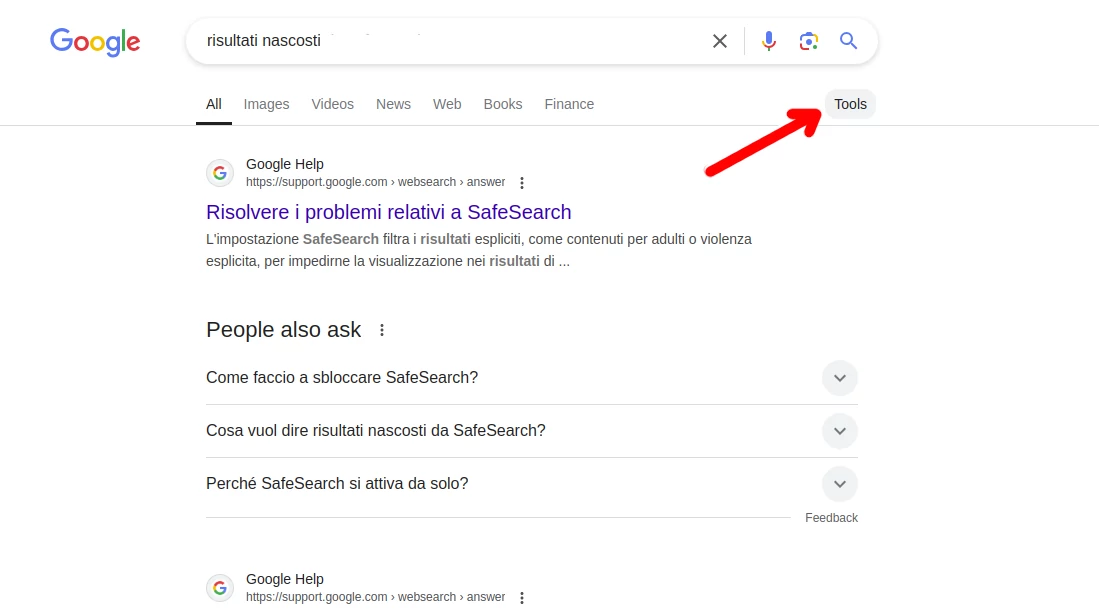1099x611 pixels.
Task: Clear the search box with the X icon
Action: (720, 41)
